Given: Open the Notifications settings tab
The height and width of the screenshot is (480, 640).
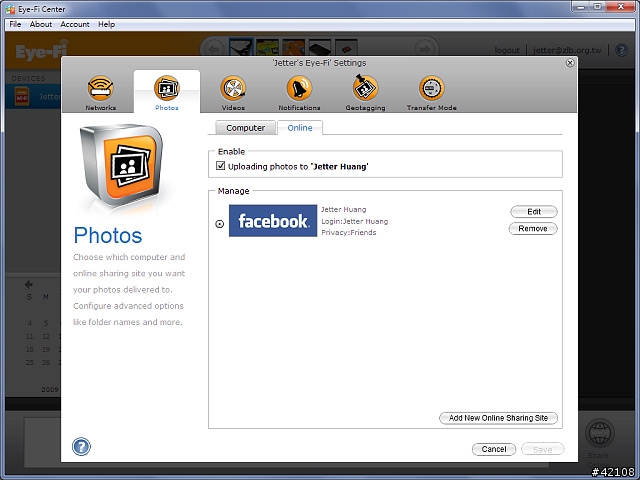Looking at the screenshot, I should click(x=299, y=93).
